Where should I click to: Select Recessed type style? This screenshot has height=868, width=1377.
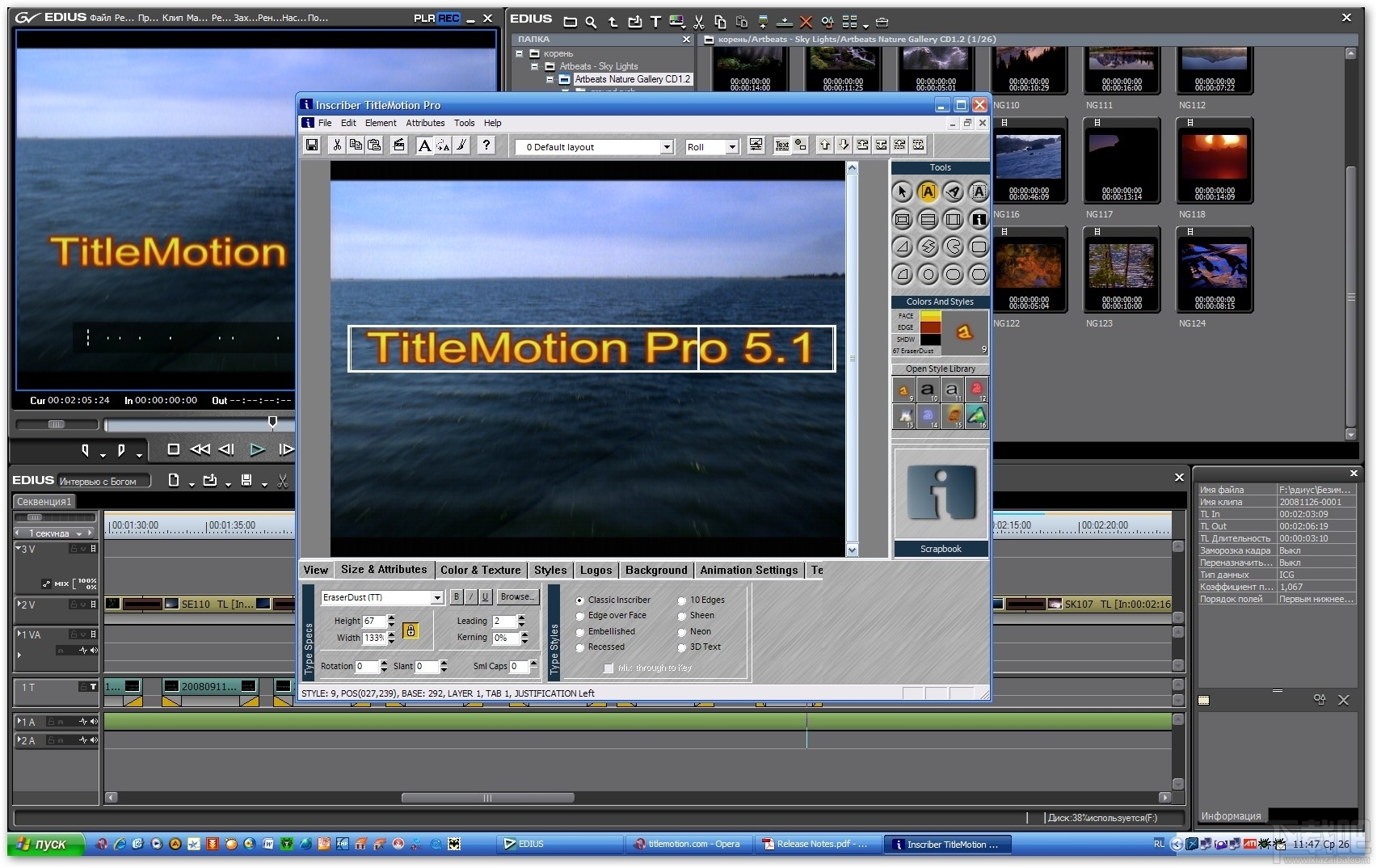tap(600, 647)
